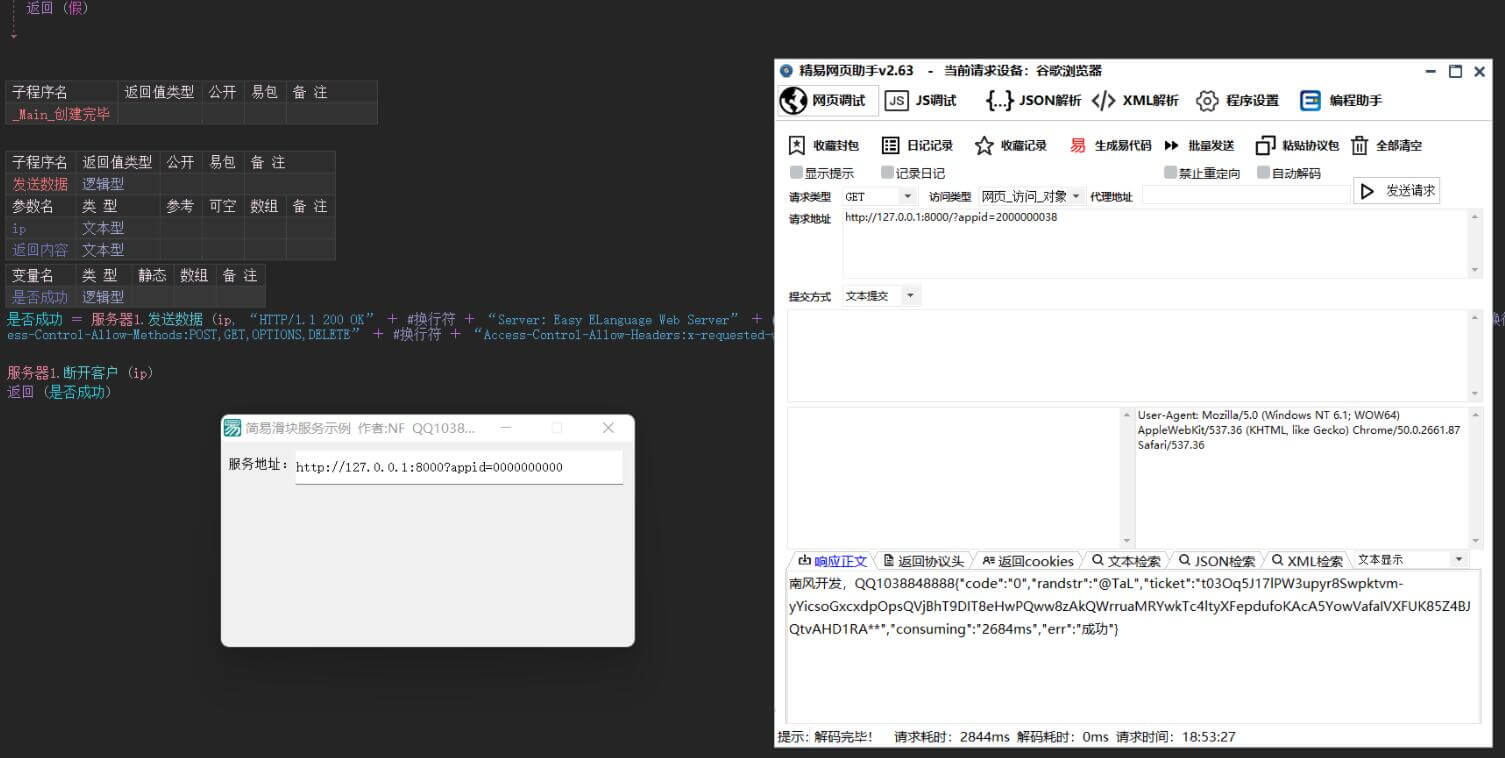Select the 响应正文 tab
Viewport: 1505px width, 758px height.
tap(831, 561)
